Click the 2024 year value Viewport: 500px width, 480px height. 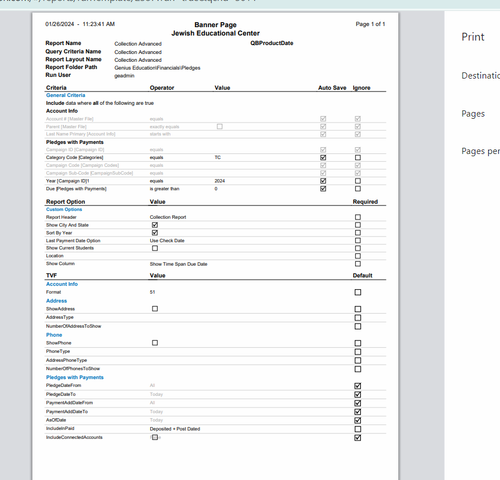[220, 181]
